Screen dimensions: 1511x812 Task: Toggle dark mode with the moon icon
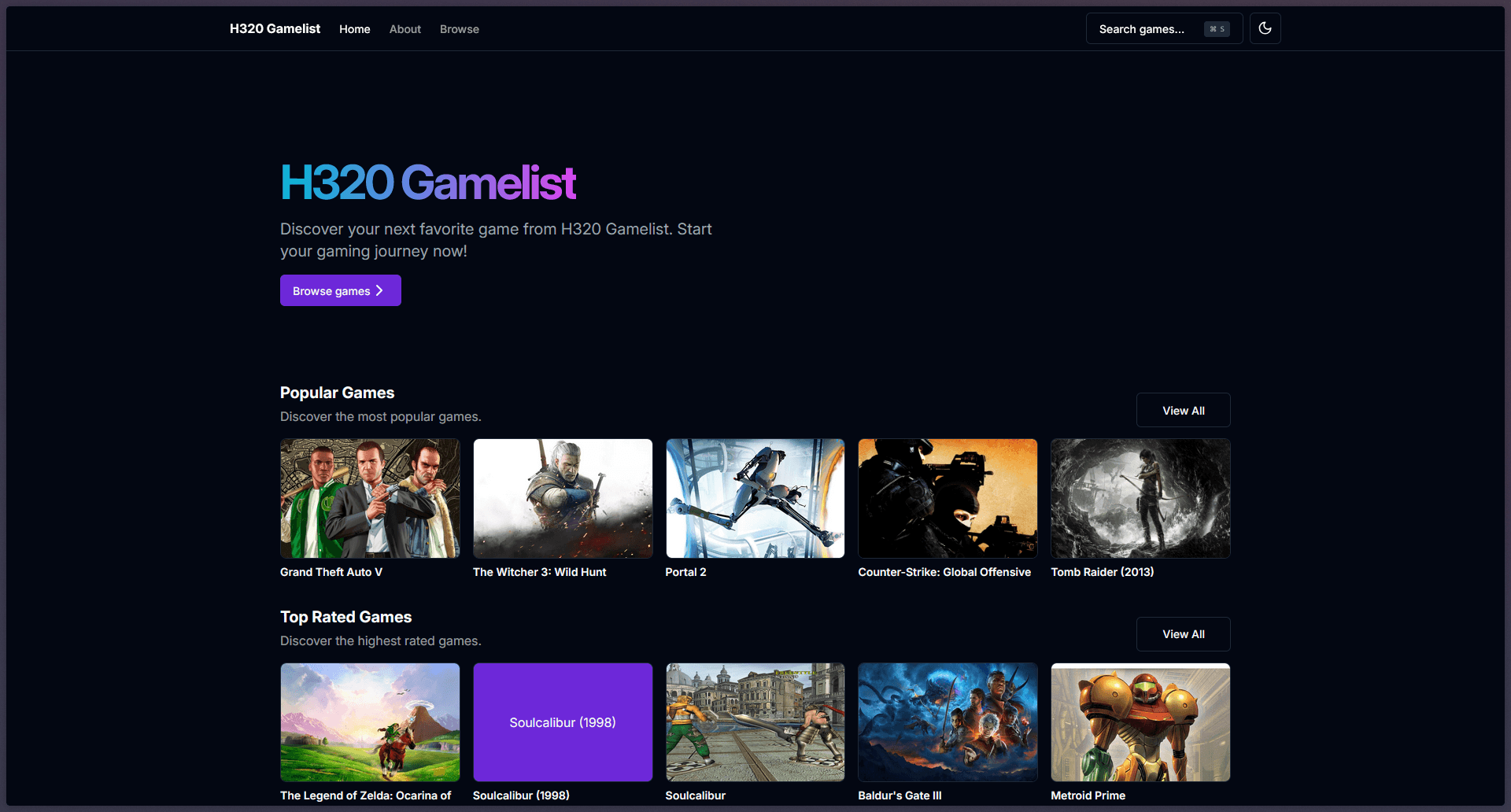point(1265,28)
